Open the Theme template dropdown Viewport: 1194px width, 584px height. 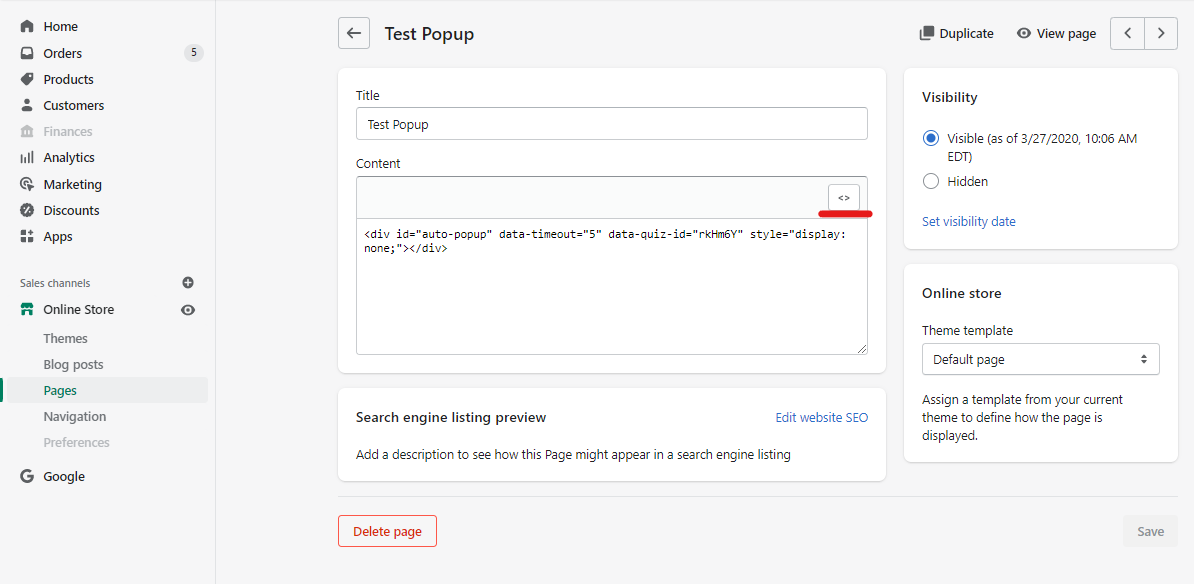tap(1040, 359)
